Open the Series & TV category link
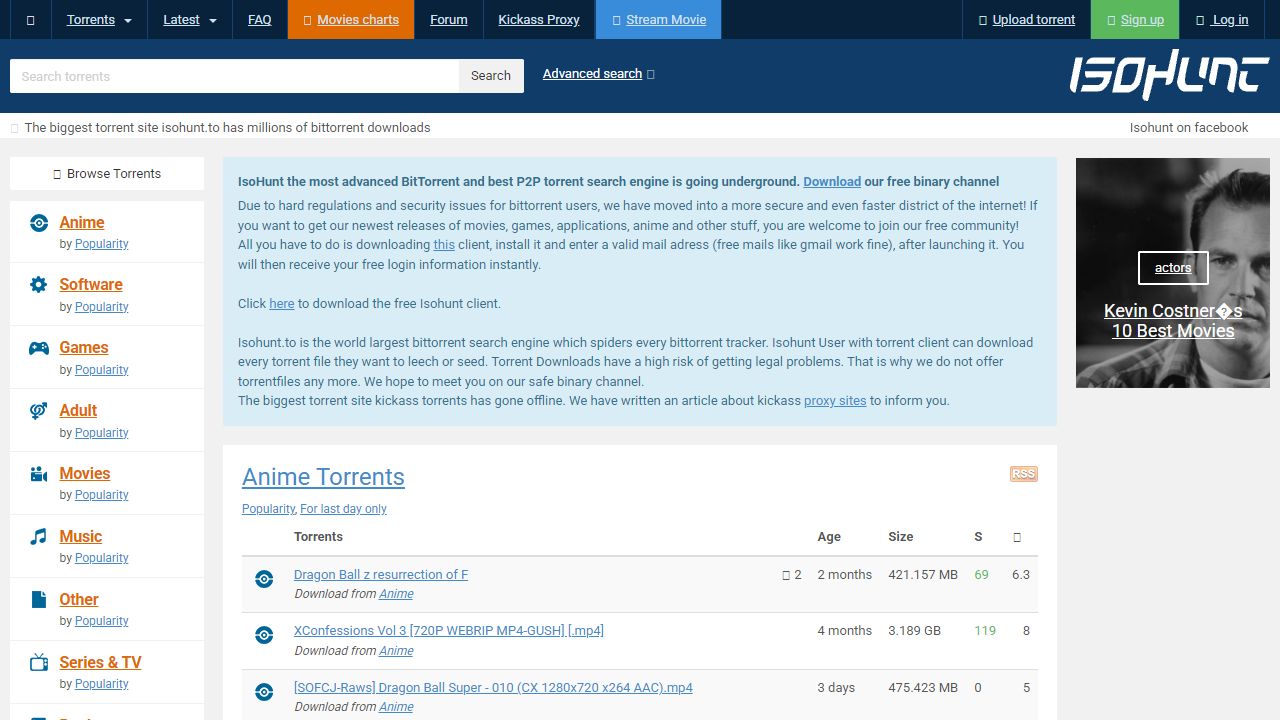Viewport: 1280px width, 720px height. tap(100, 663)
